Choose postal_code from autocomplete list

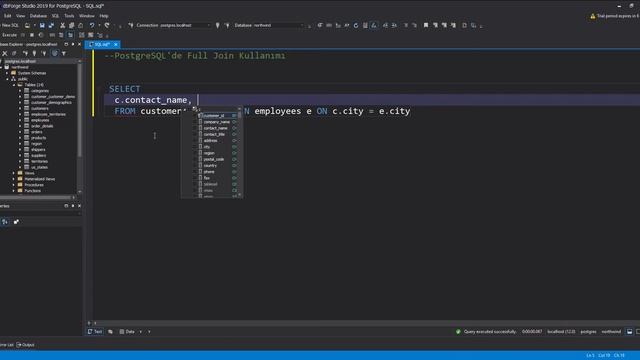(217, 160)
